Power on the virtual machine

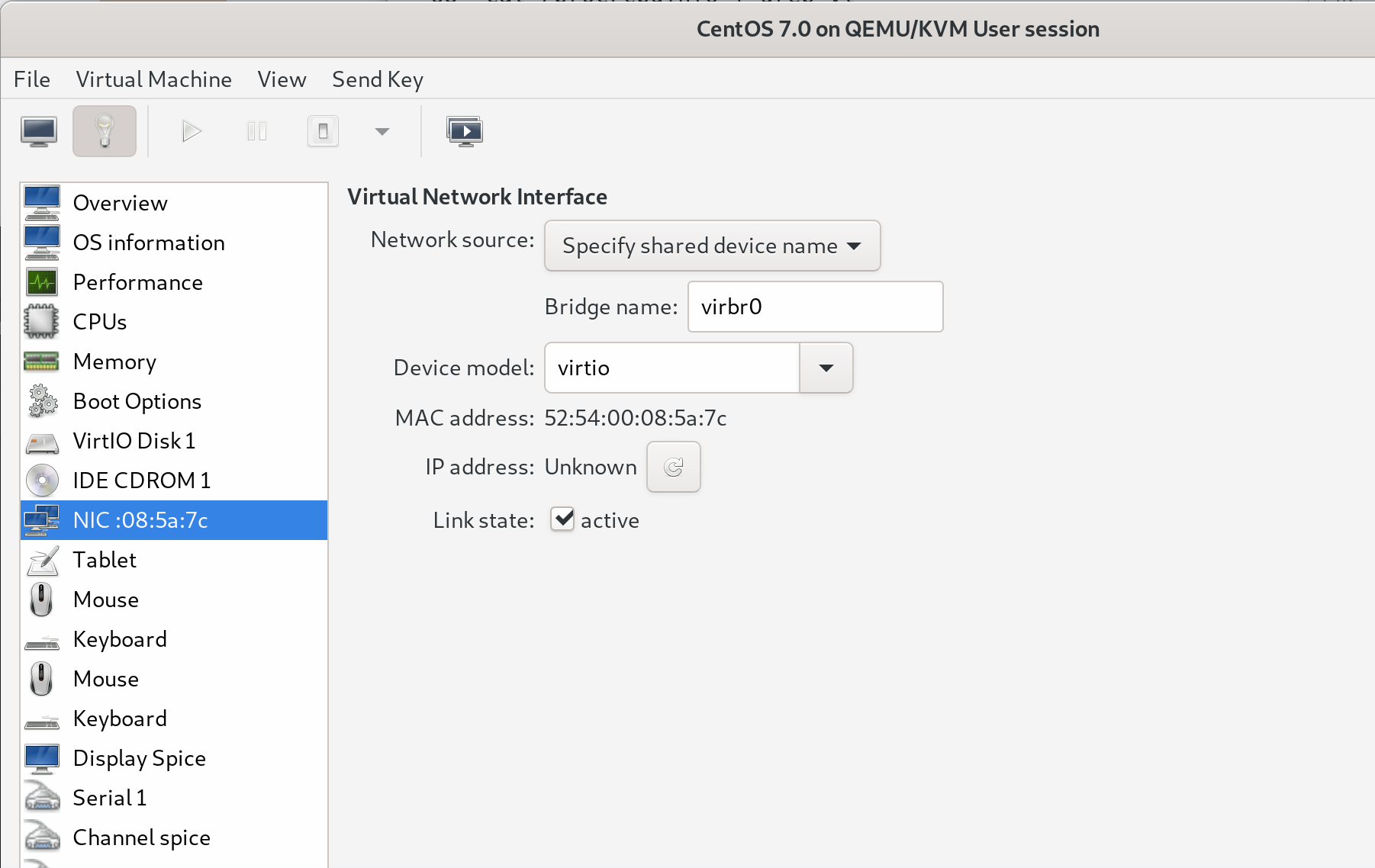tap(192, 132)
